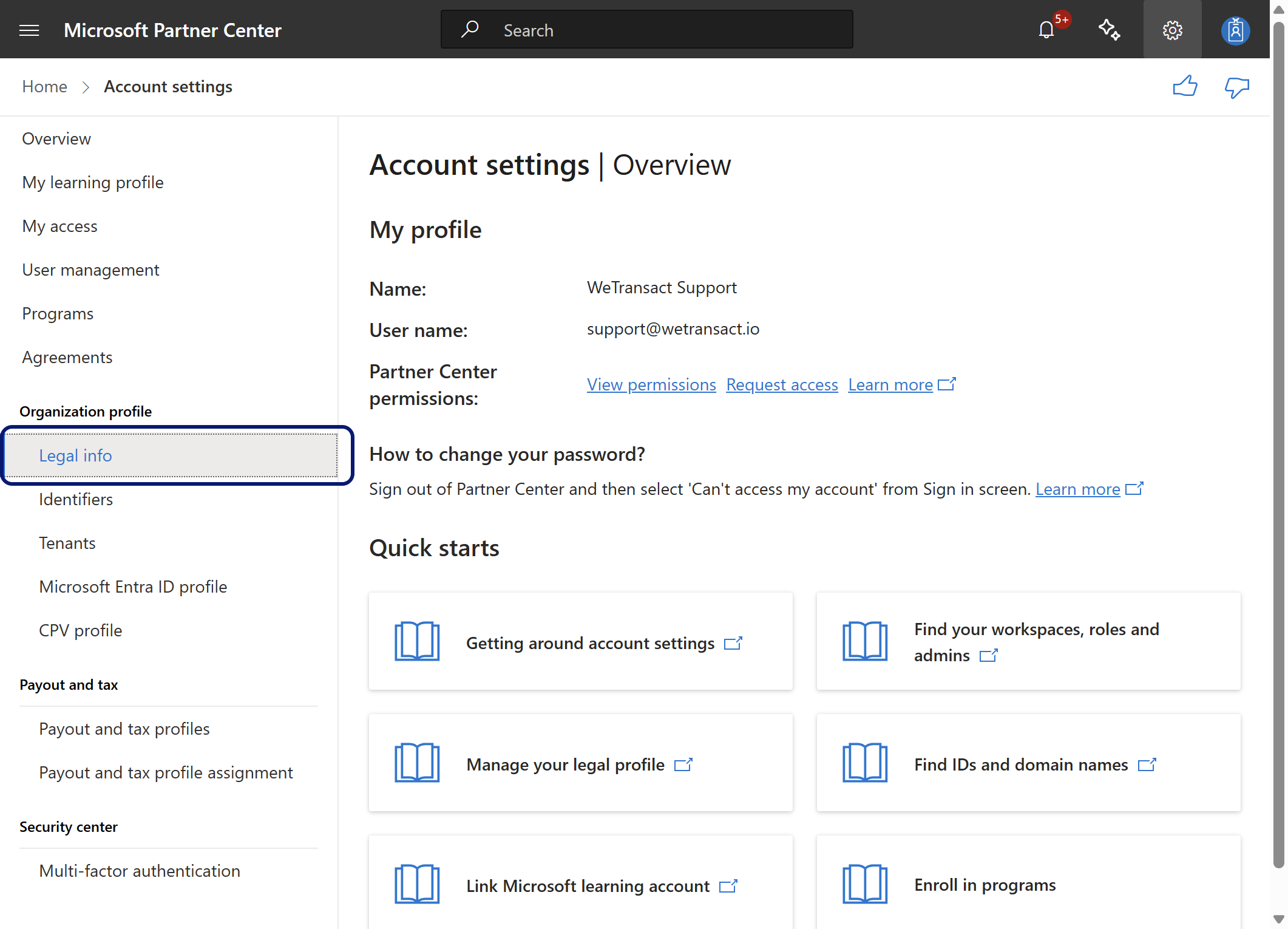Open Manage your legal profile quick start
The width and height of the screenshot is (1288, 929).
point(580,763)
